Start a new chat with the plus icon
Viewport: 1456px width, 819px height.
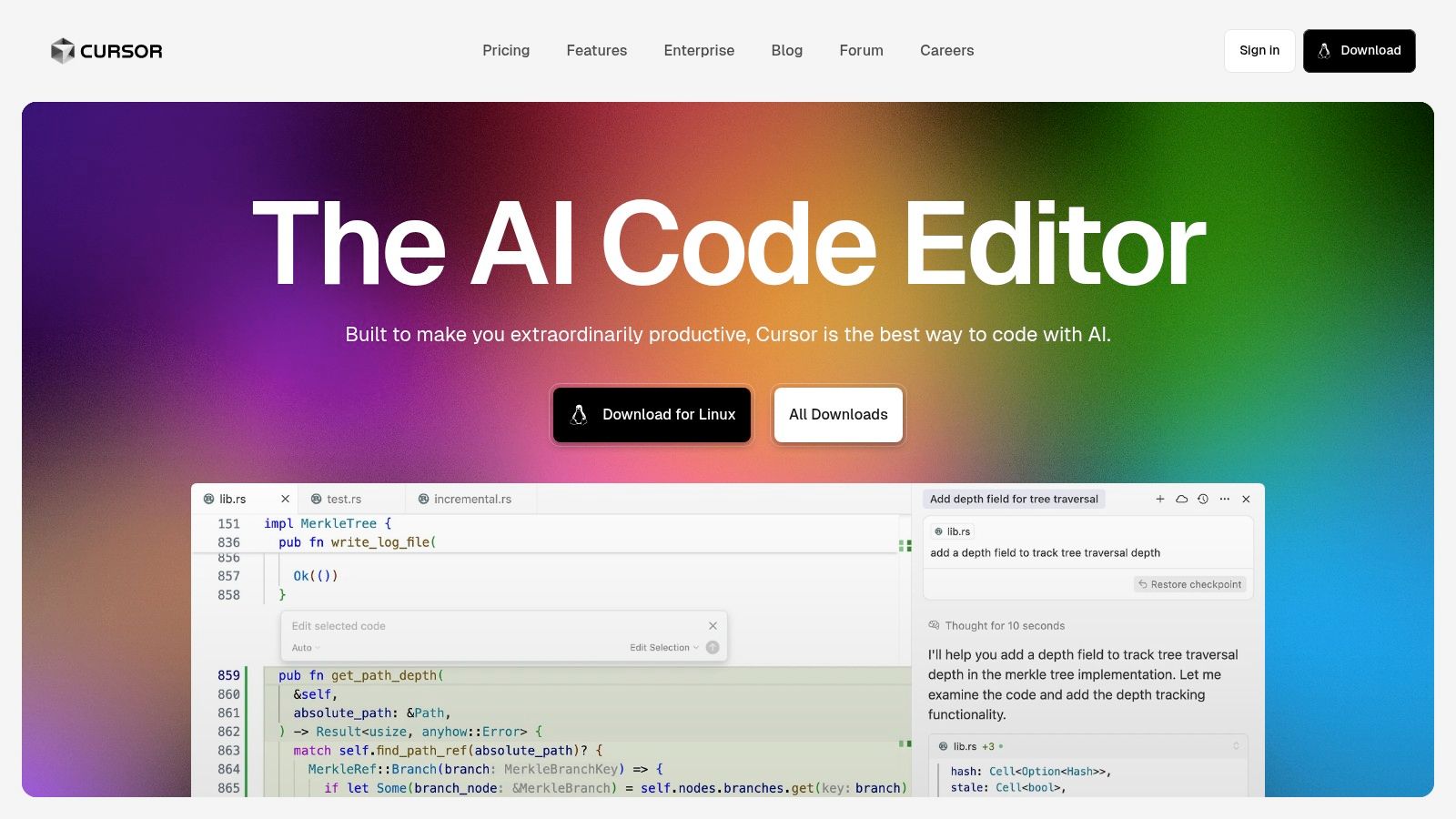[1160, 499]
